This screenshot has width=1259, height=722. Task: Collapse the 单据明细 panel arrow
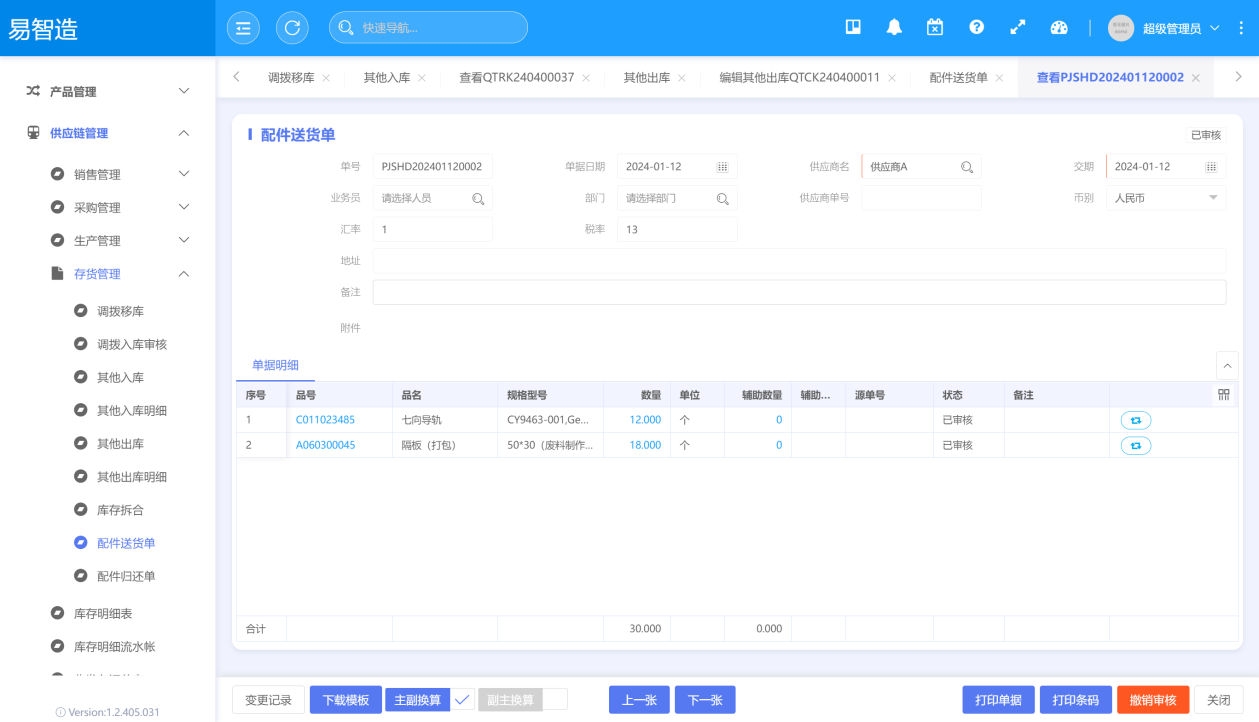pyautogui.click(x=1227, y=365)
